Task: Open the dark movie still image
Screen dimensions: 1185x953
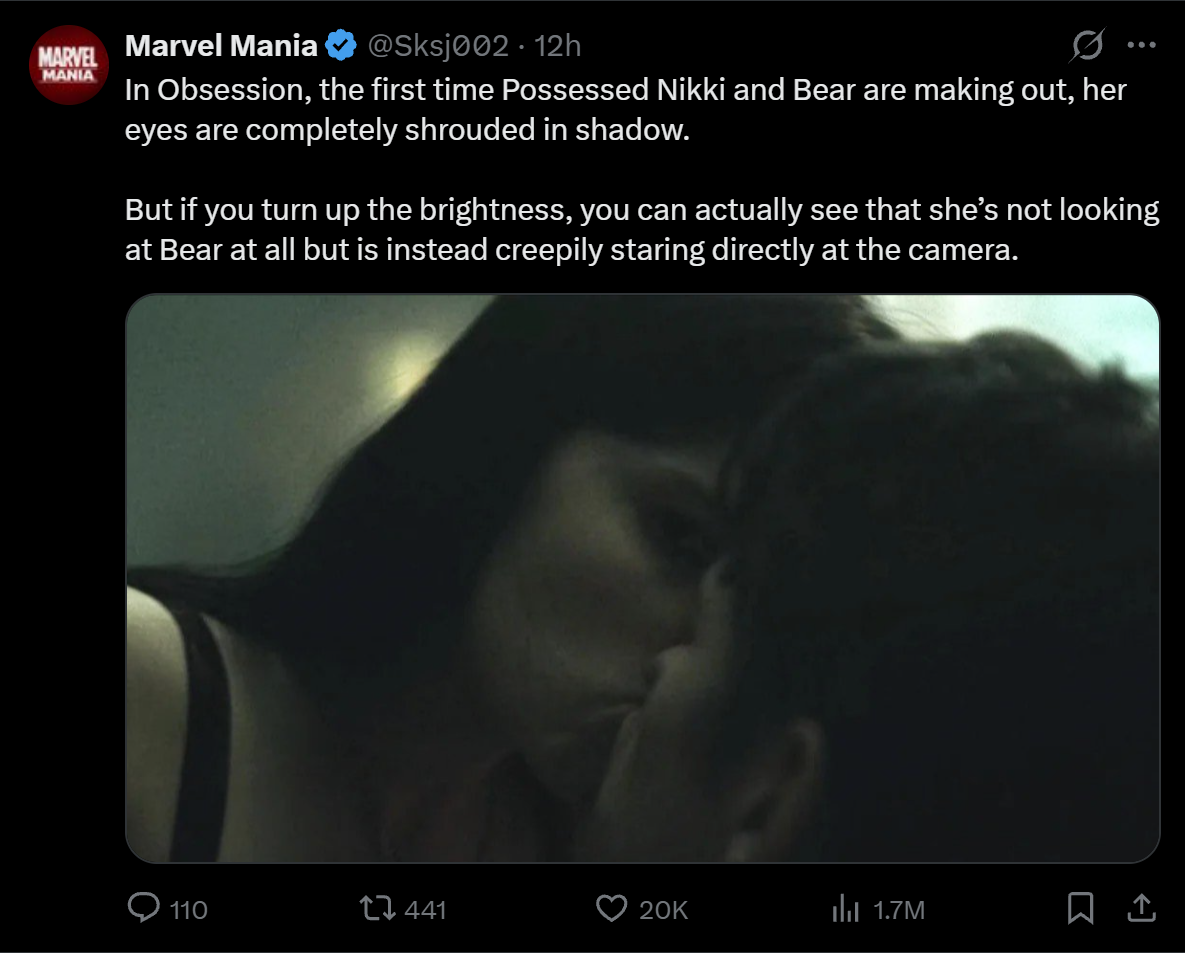Action: click(642, 578)
